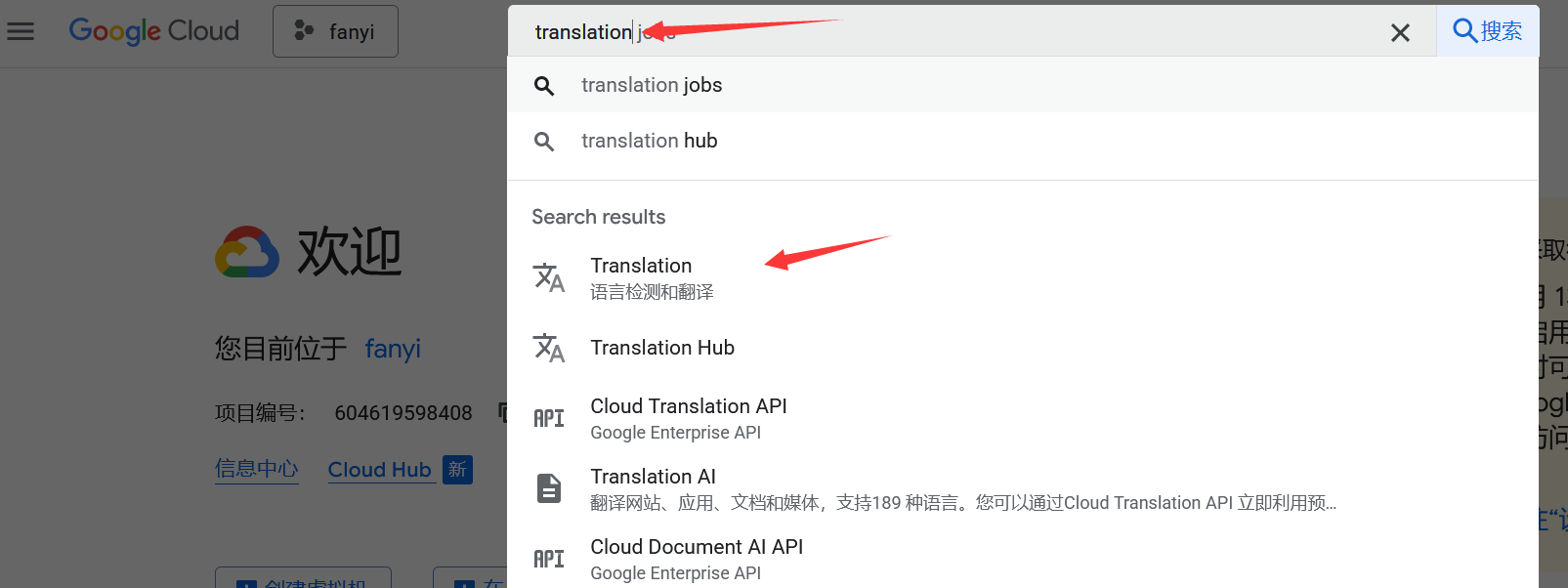Click the 欢迎 welcome heading

[350, 252]
